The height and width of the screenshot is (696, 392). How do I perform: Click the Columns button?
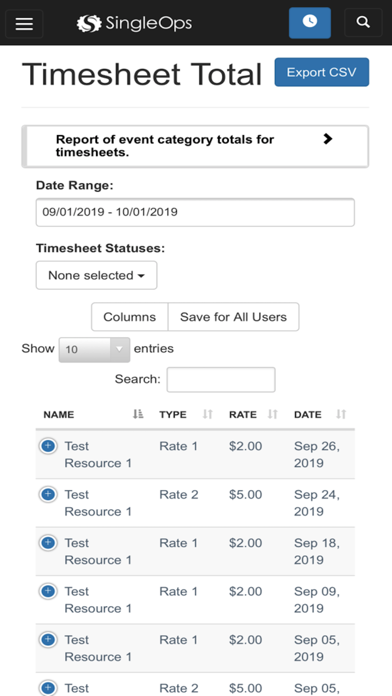tap(130, 317)
